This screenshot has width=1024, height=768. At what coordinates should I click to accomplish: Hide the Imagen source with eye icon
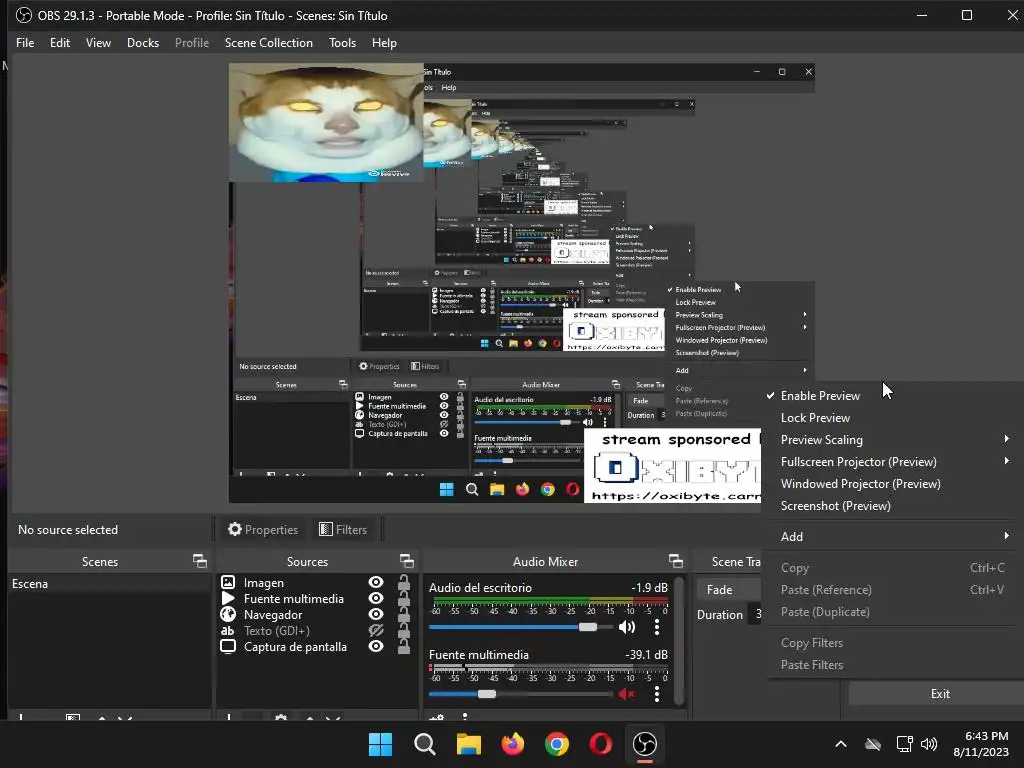pyautogui.click(x=376, y=582)
